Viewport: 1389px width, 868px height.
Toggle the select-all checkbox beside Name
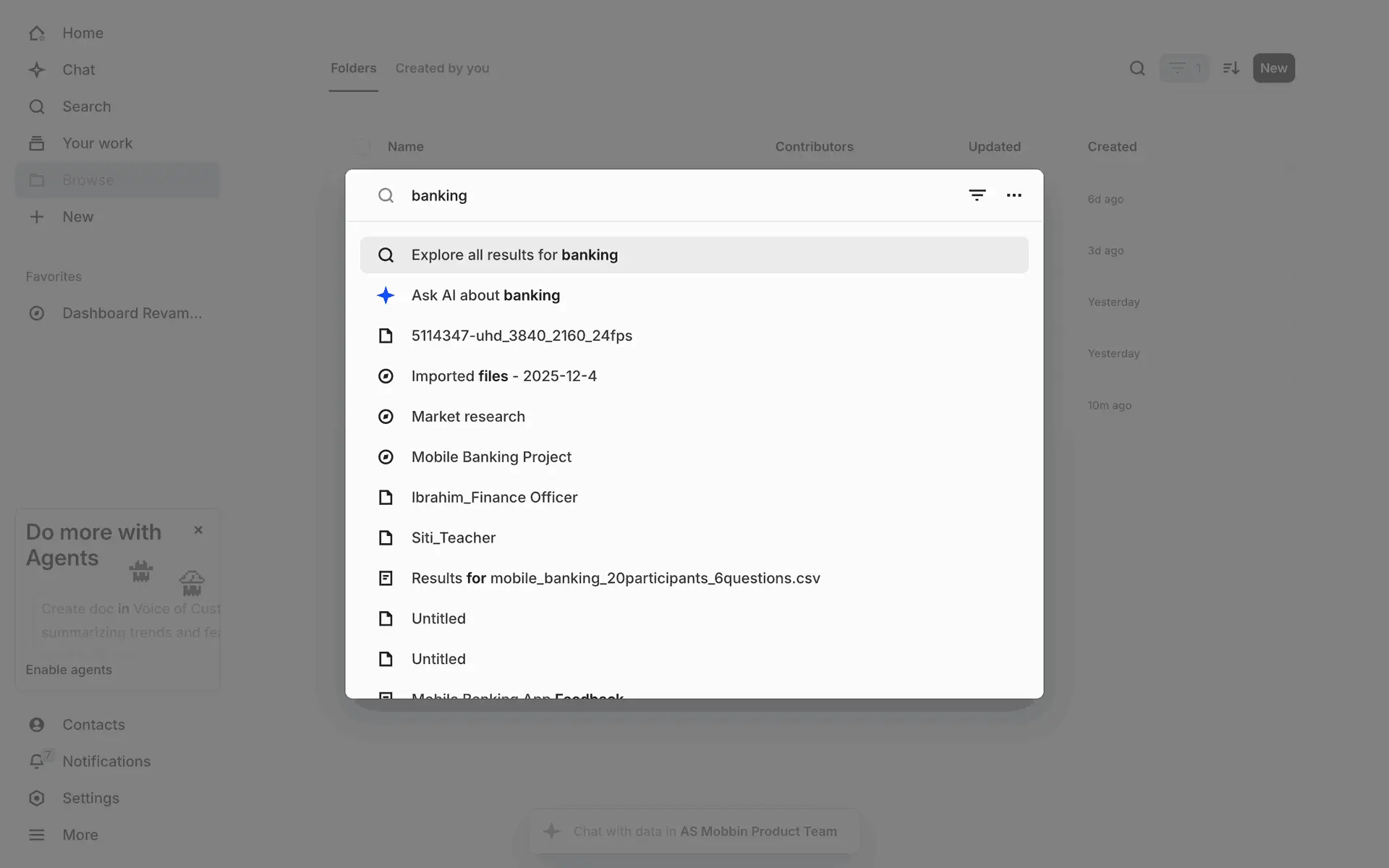(x=362, y=147)
